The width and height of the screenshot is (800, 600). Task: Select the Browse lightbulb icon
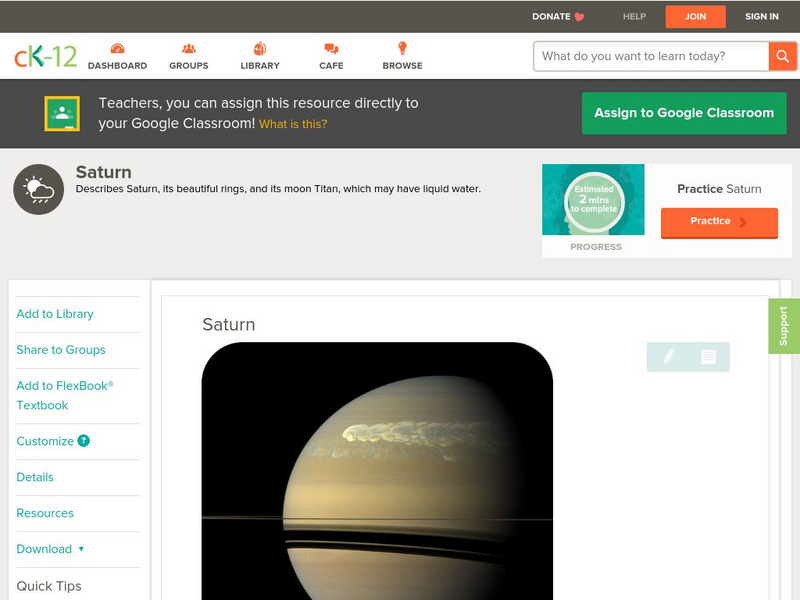tap(402, 48)
